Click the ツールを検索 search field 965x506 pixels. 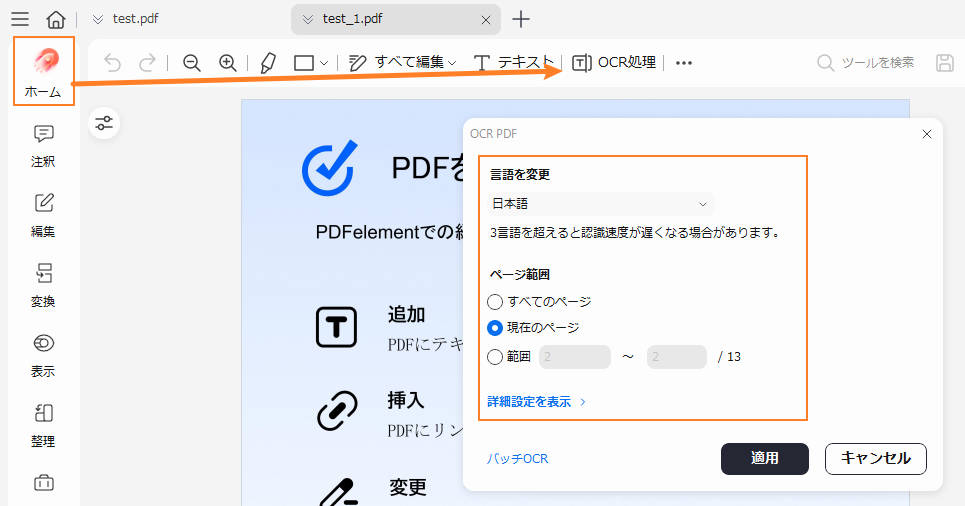tap(866, 63)
